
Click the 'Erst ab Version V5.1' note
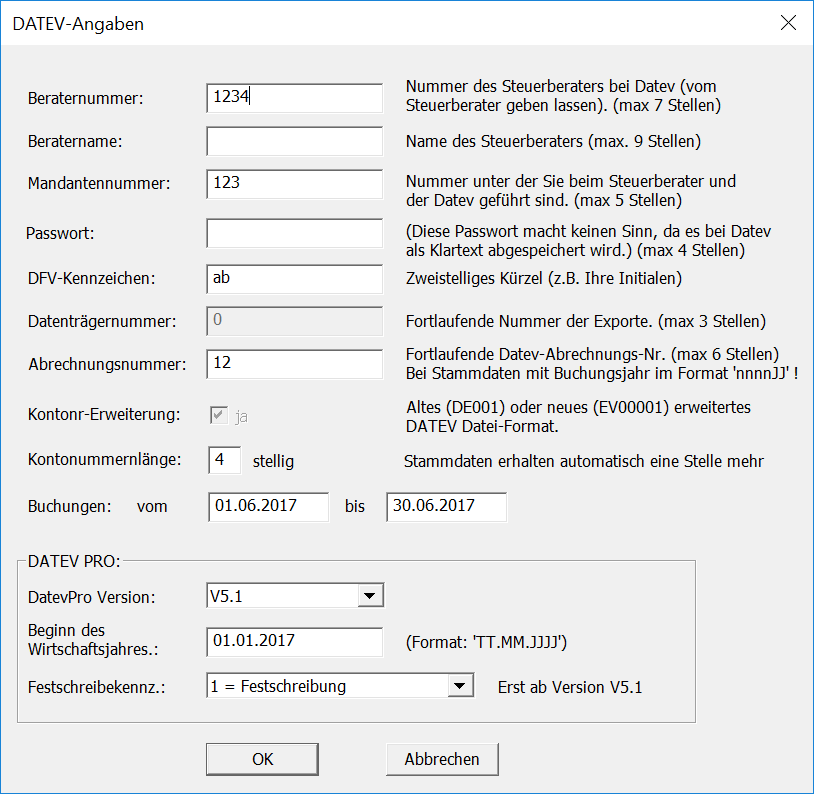(x=570, y=687)
